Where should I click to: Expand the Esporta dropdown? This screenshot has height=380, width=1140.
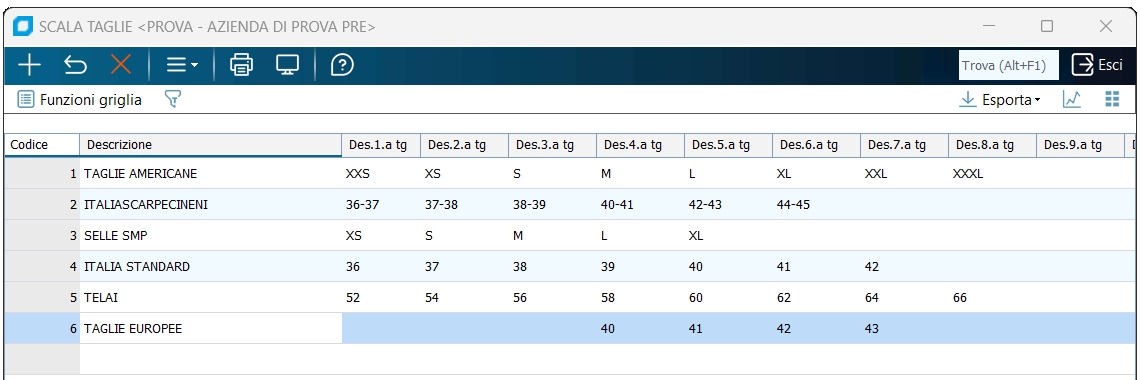pos(1000,100)
